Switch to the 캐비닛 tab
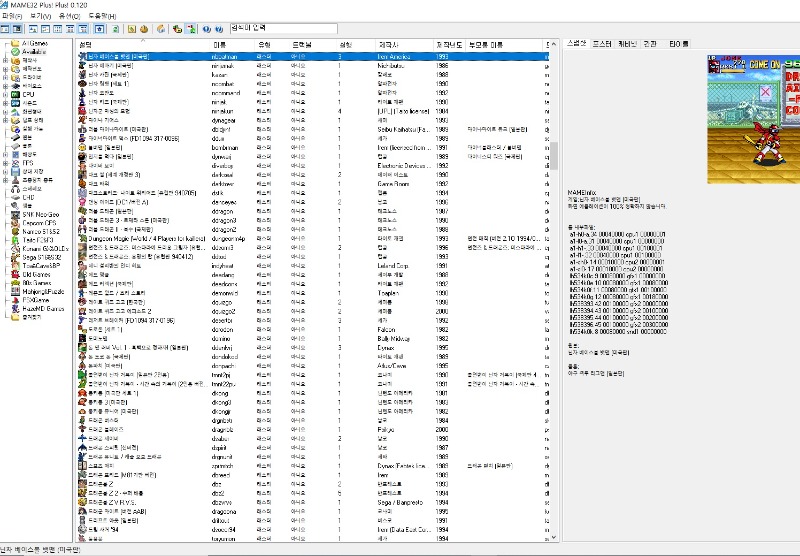The image size is (800, 556). 627,44
